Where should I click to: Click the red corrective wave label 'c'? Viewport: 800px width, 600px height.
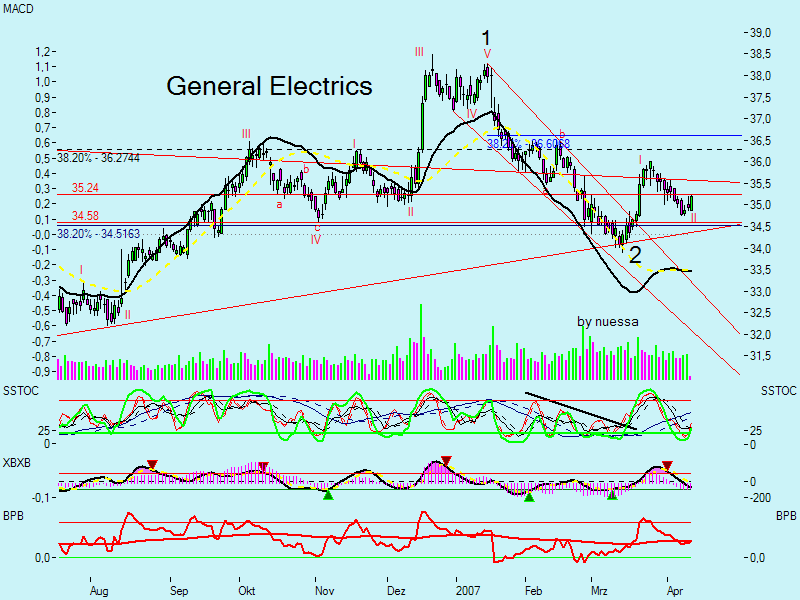[x=317, y=228]
